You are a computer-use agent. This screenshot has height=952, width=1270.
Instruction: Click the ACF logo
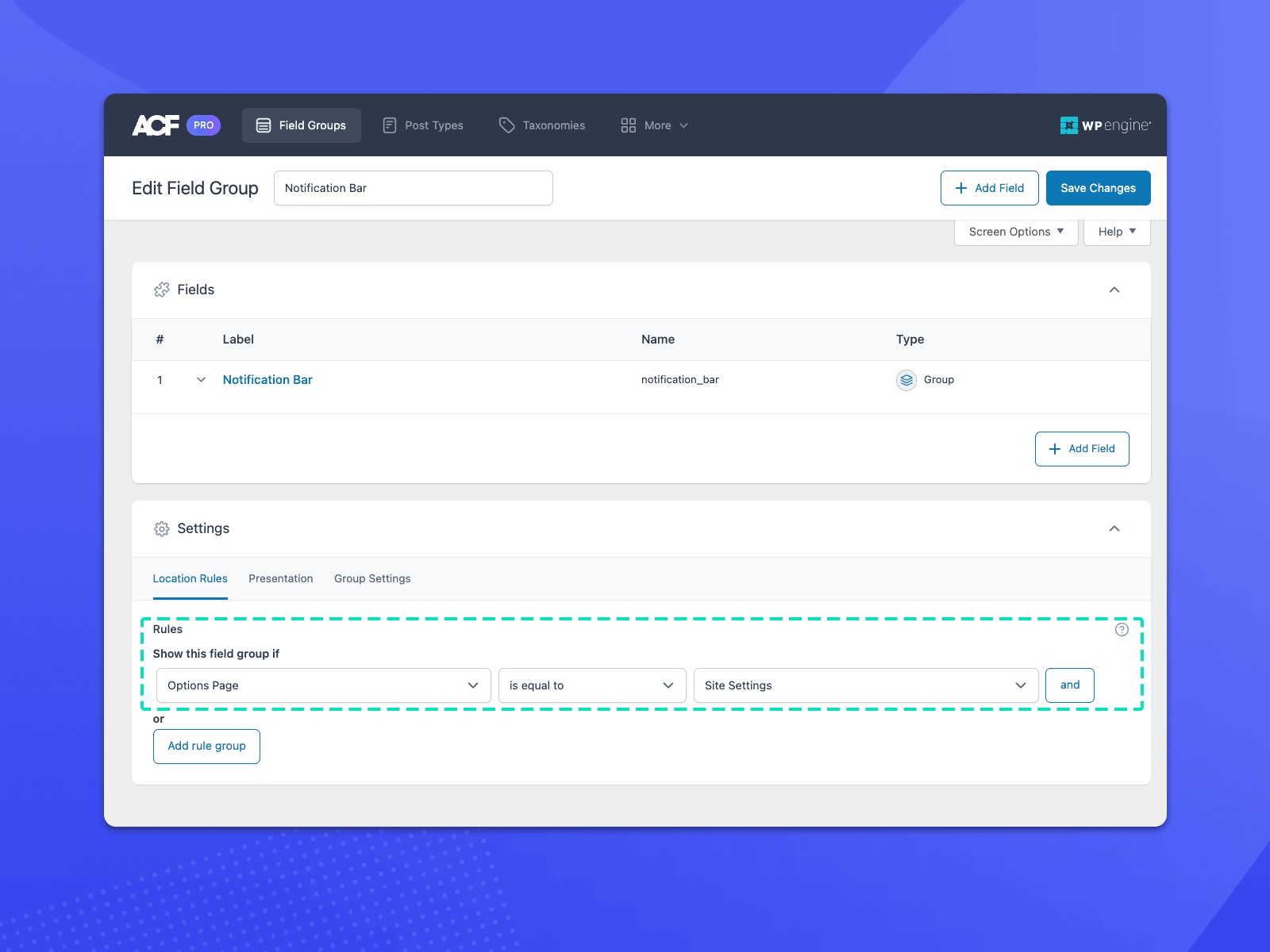[x=156, y=125]
